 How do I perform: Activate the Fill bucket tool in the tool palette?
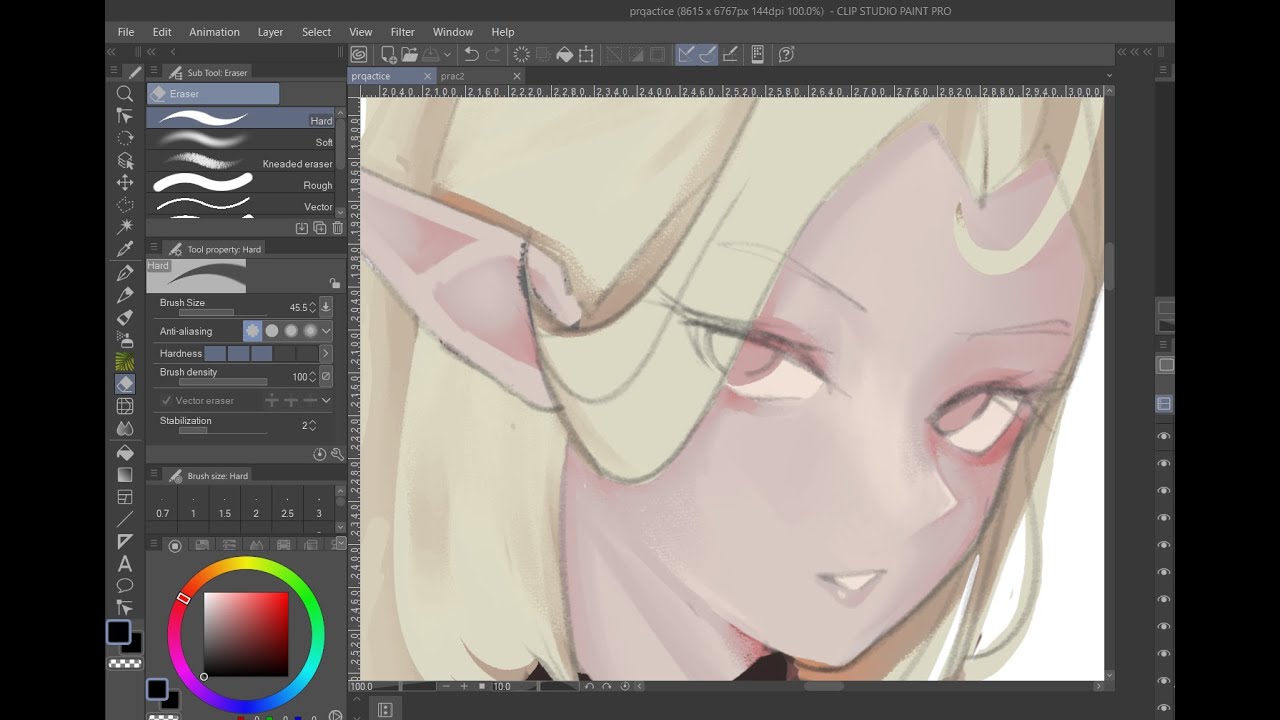[x=125, y=452]
